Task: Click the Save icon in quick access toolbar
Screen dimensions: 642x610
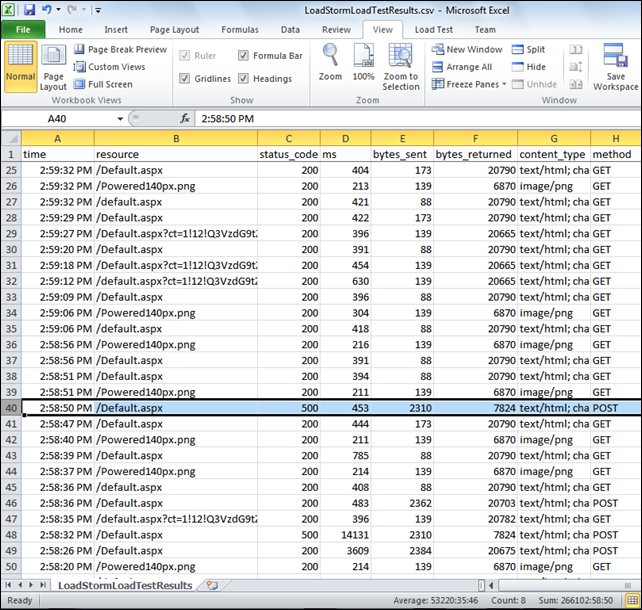Action: [29, 9]
